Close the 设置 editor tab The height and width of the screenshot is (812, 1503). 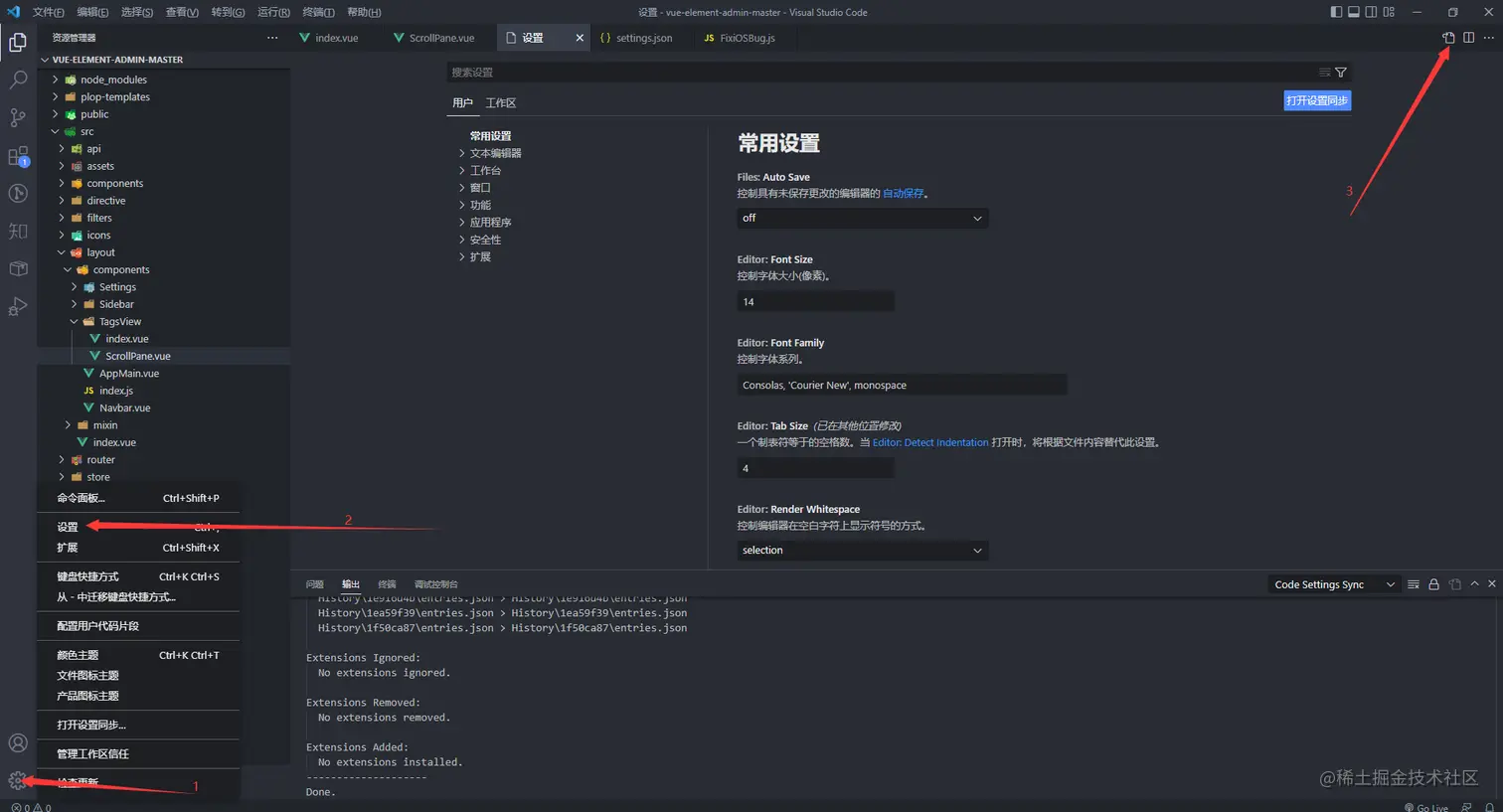coord(580,38)
